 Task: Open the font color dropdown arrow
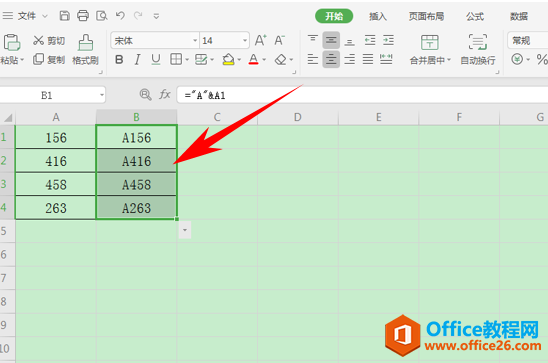point(264,60)
